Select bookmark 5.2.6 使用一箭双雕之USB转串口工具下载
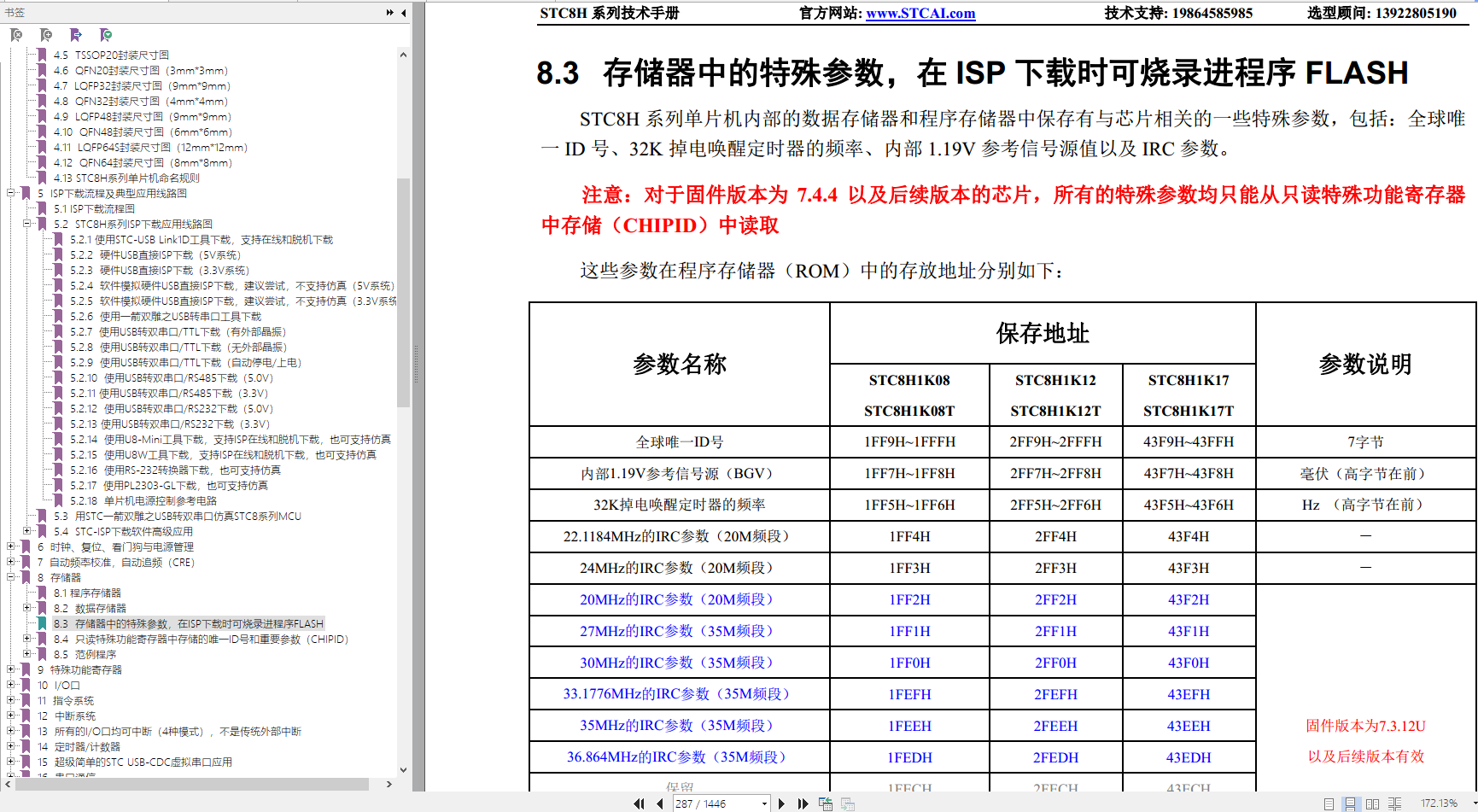This screenshot has width=1478, height=812. pyautogui.click(x=166, y=316)
